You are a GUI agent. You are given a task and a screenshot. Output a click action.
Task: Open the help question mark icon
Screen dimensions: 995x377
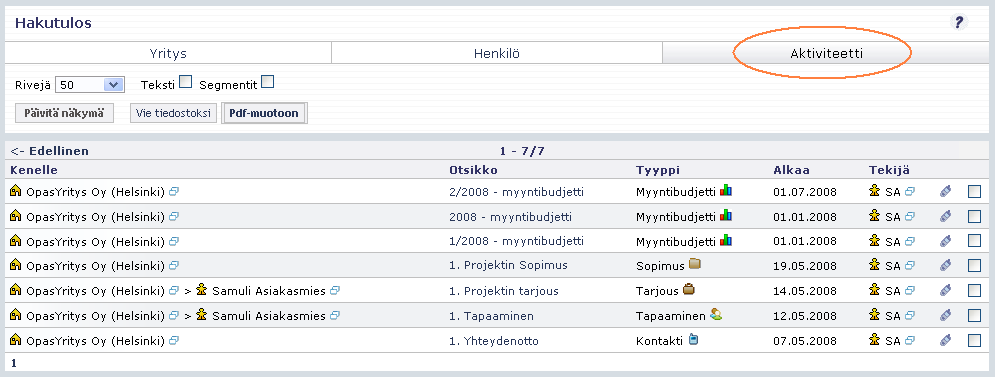pos(959,22)
